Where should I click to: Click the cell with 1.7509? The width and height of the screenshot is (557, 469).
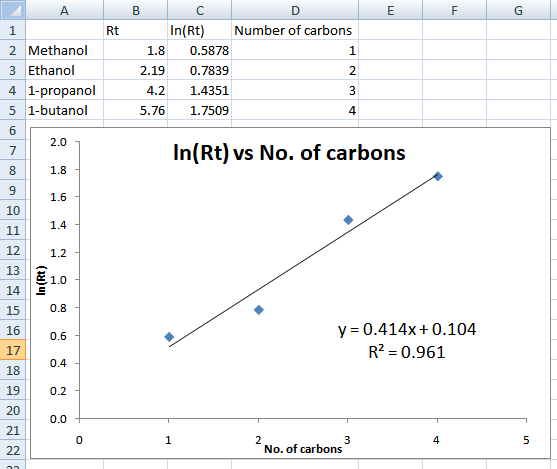click(199, 110)
